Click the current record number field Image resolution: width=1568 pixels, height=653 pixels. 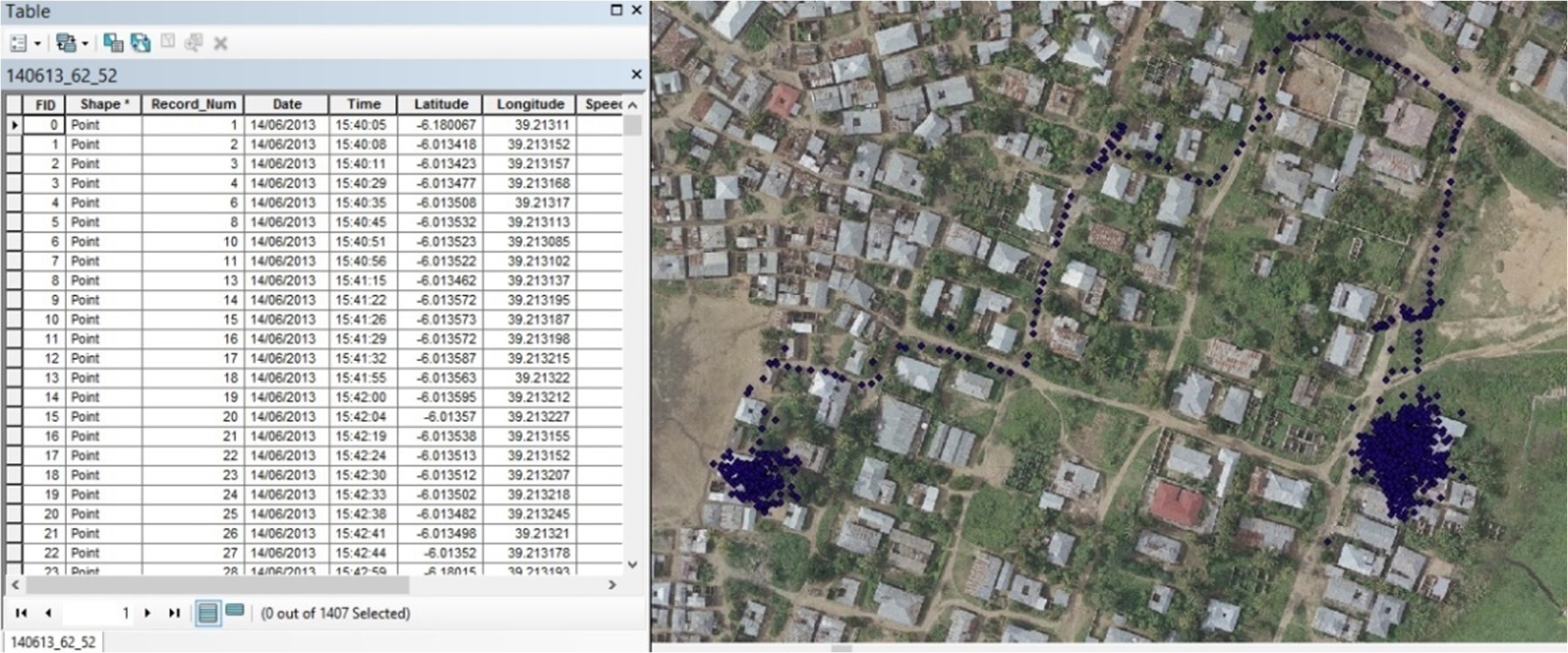pyautogui.click(x=97, y=613)
